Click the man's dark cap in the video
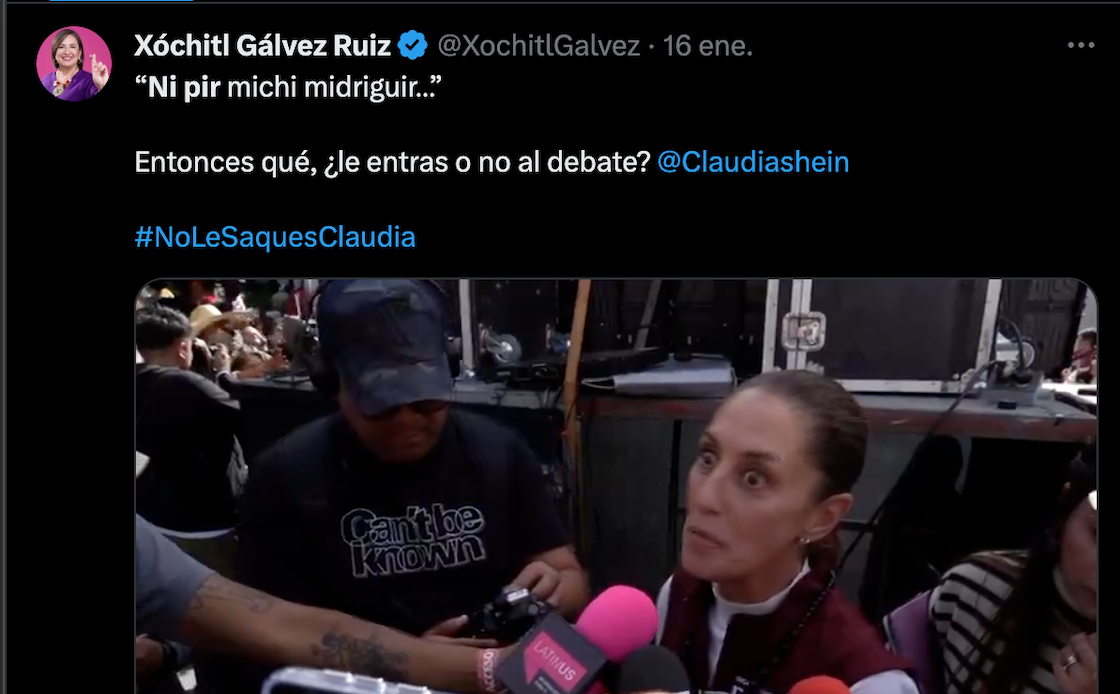The height and width of the screenshot is (694, 1120). pyautogui.click(x=386, y=344)
